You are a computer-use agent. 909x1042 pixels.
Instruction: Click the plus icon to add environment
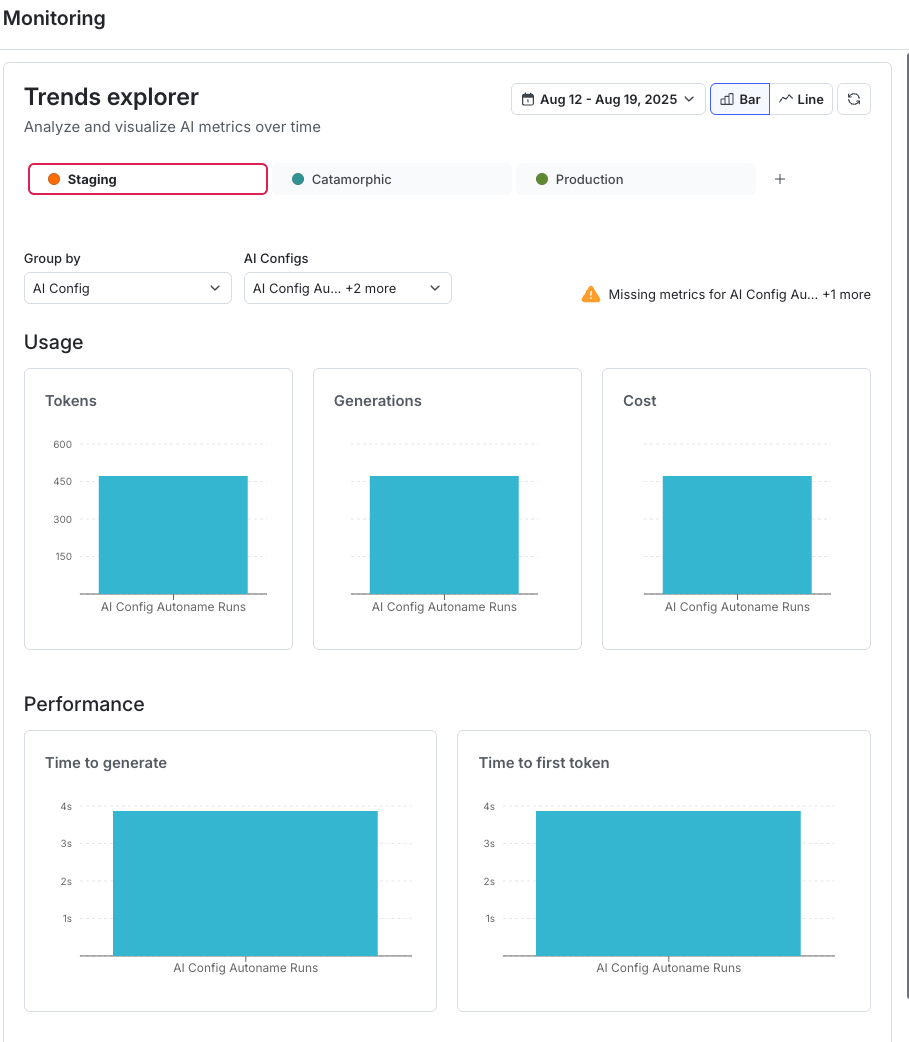coord(780,179)
